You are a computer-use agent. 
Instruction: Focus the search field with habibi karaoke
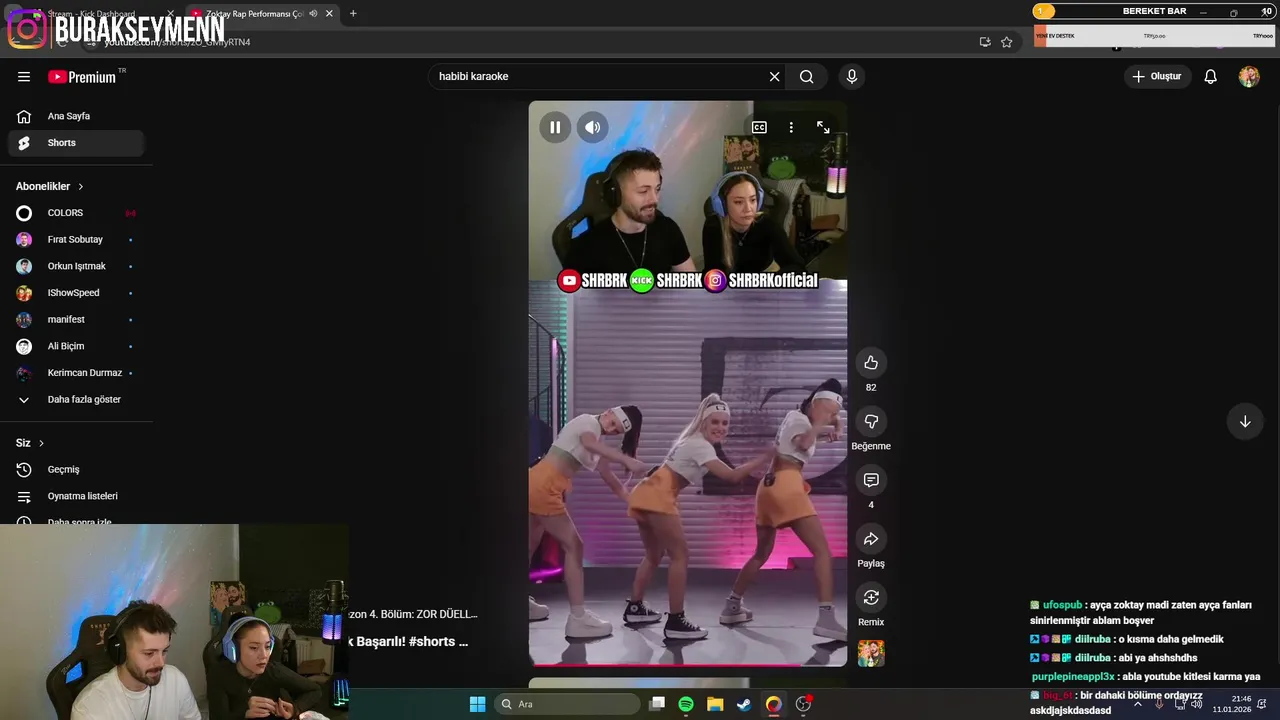(x=600, y=77)
